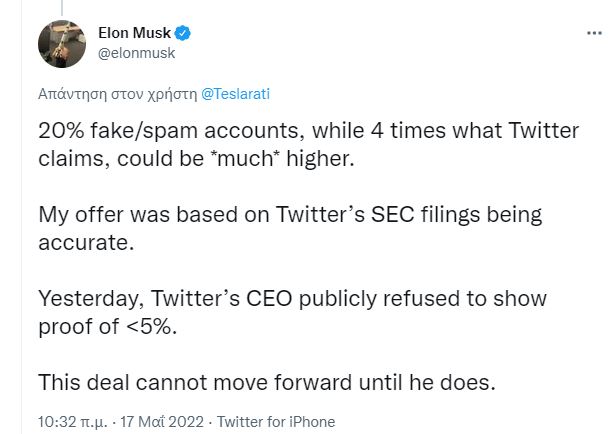The height and width of the screenshot is (434, 614).
Task: Click the thread connector line above avatar
Action: 60,7
